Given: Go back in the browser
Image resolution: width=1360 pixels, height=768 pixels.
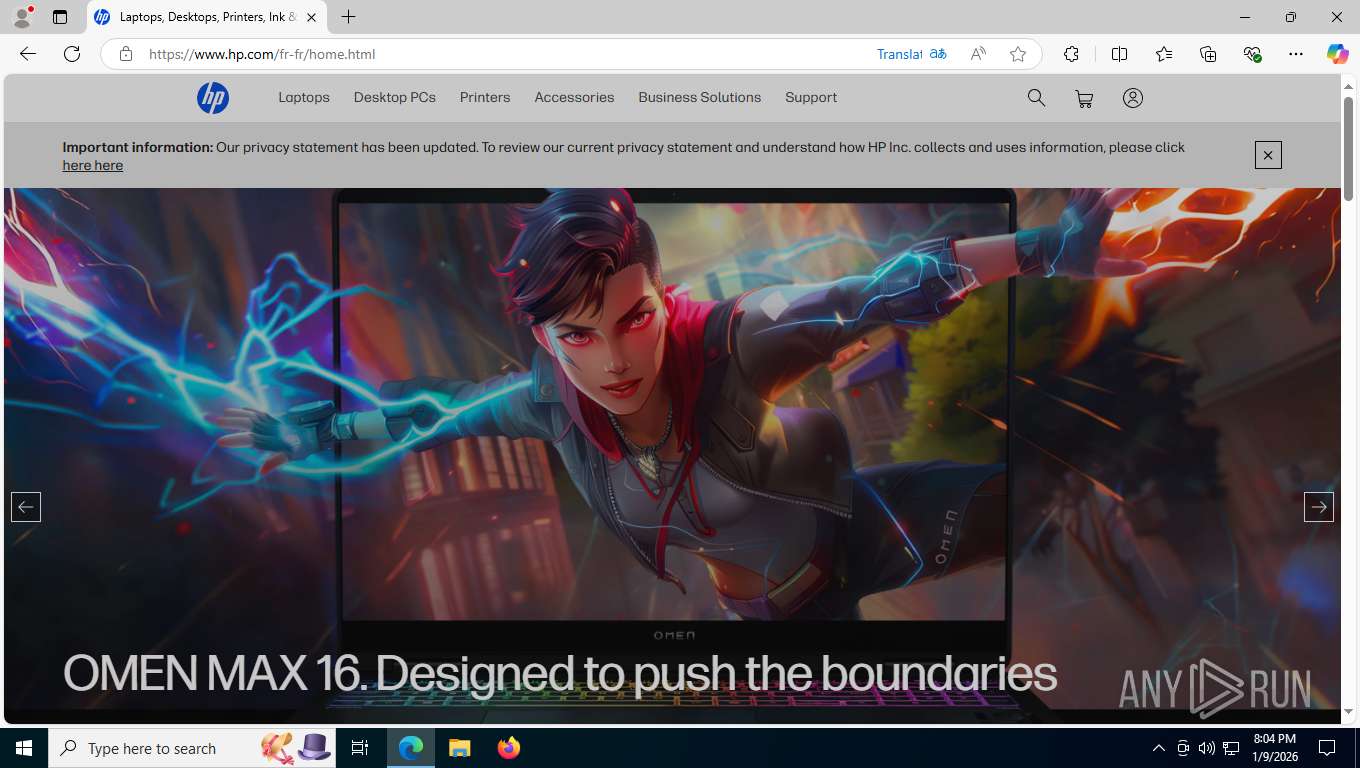Looking at the screenshot, I should (x=28, y=54).
